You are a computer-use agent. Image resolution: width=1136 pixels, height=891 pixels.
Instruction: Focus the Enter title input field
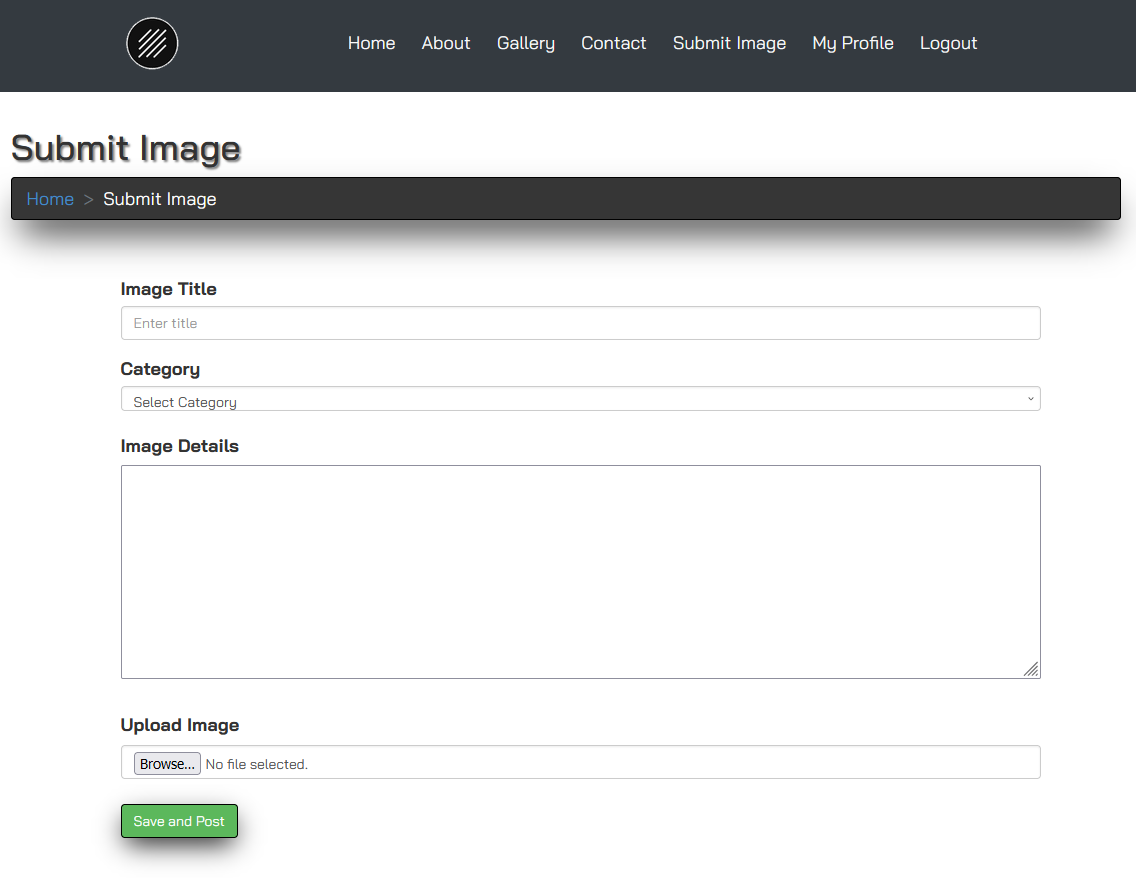coord(580,323)
